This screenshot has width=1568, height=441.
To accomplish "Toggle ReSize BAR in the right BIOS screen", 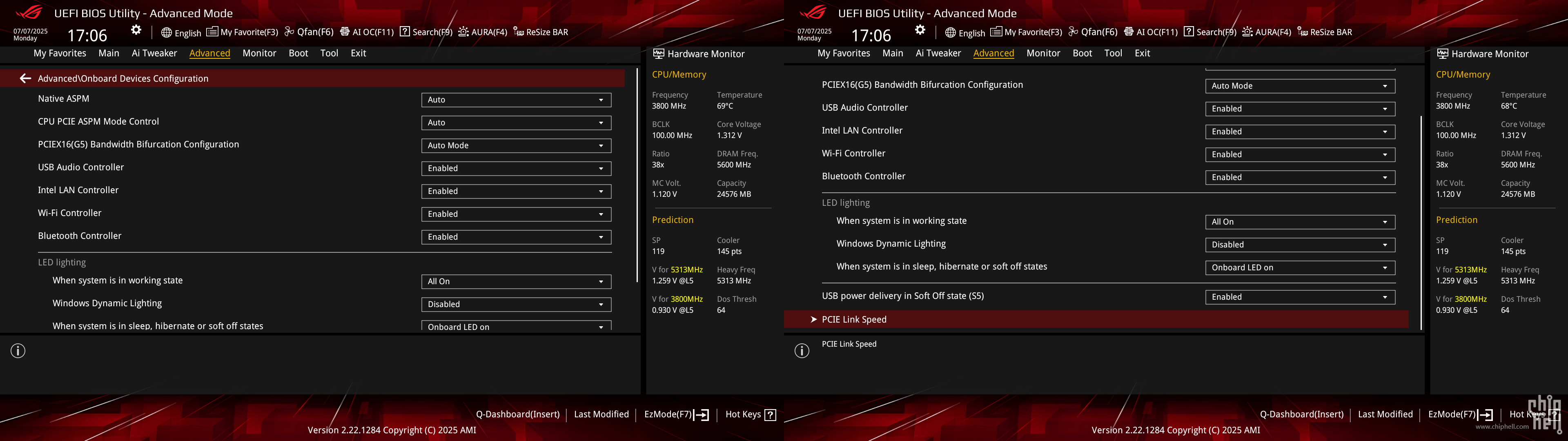I will tap(1325, 32).
